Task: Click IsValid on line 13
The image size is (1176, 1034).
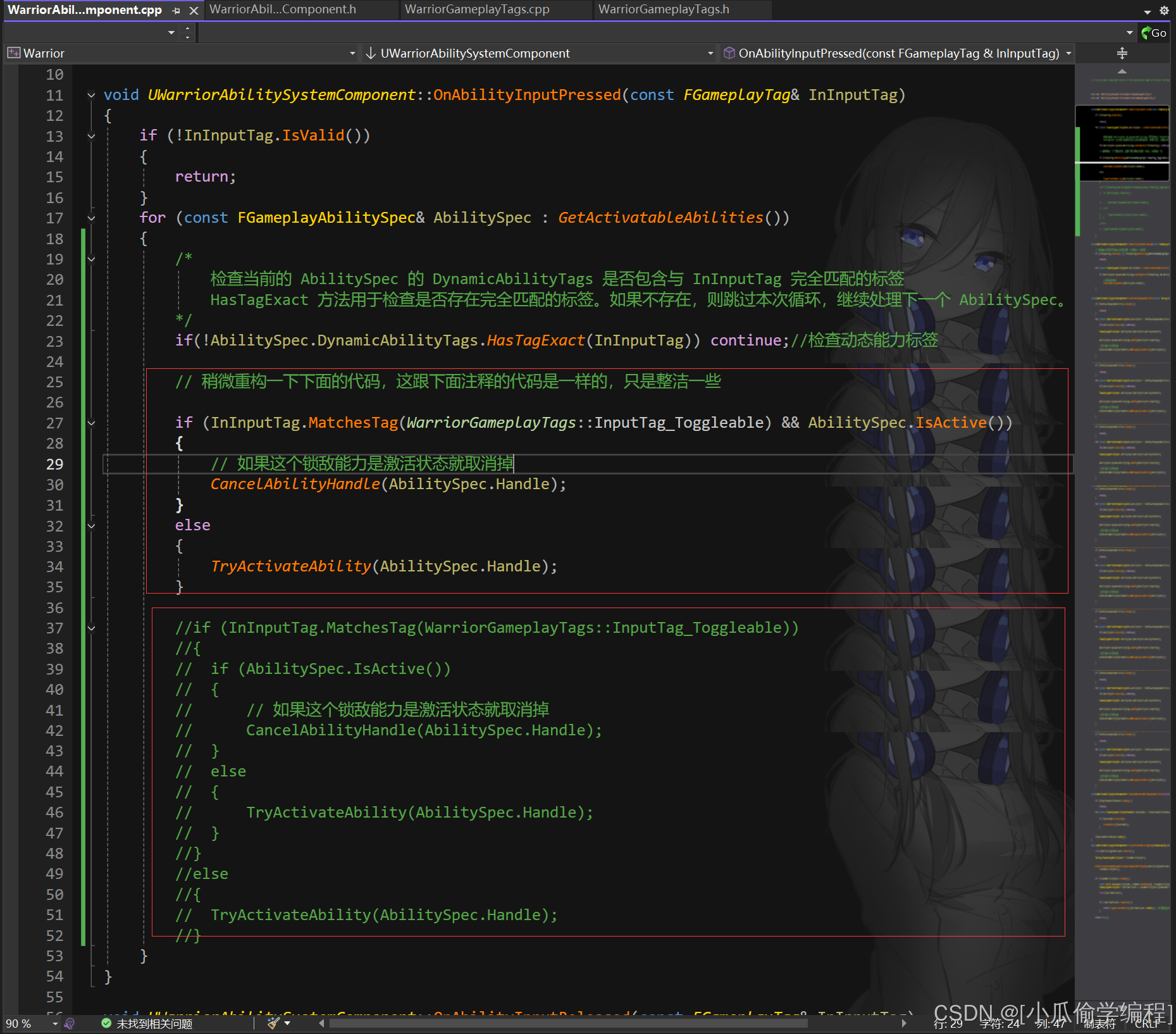Action: point(313,136)
